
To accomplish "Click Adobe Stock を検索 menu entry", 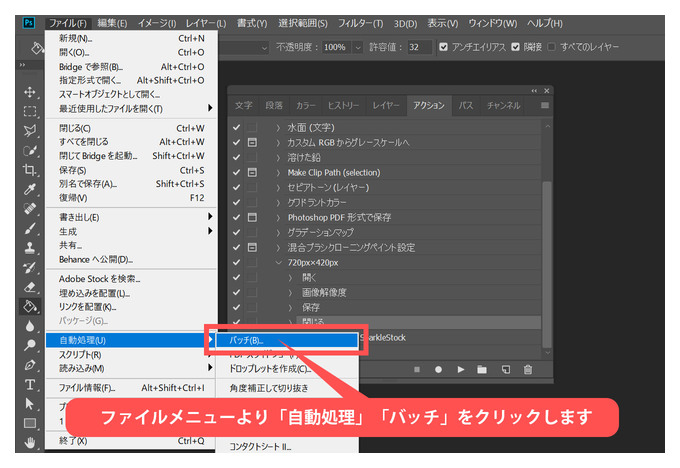I will pyautogui.click(x=131, y=278).
